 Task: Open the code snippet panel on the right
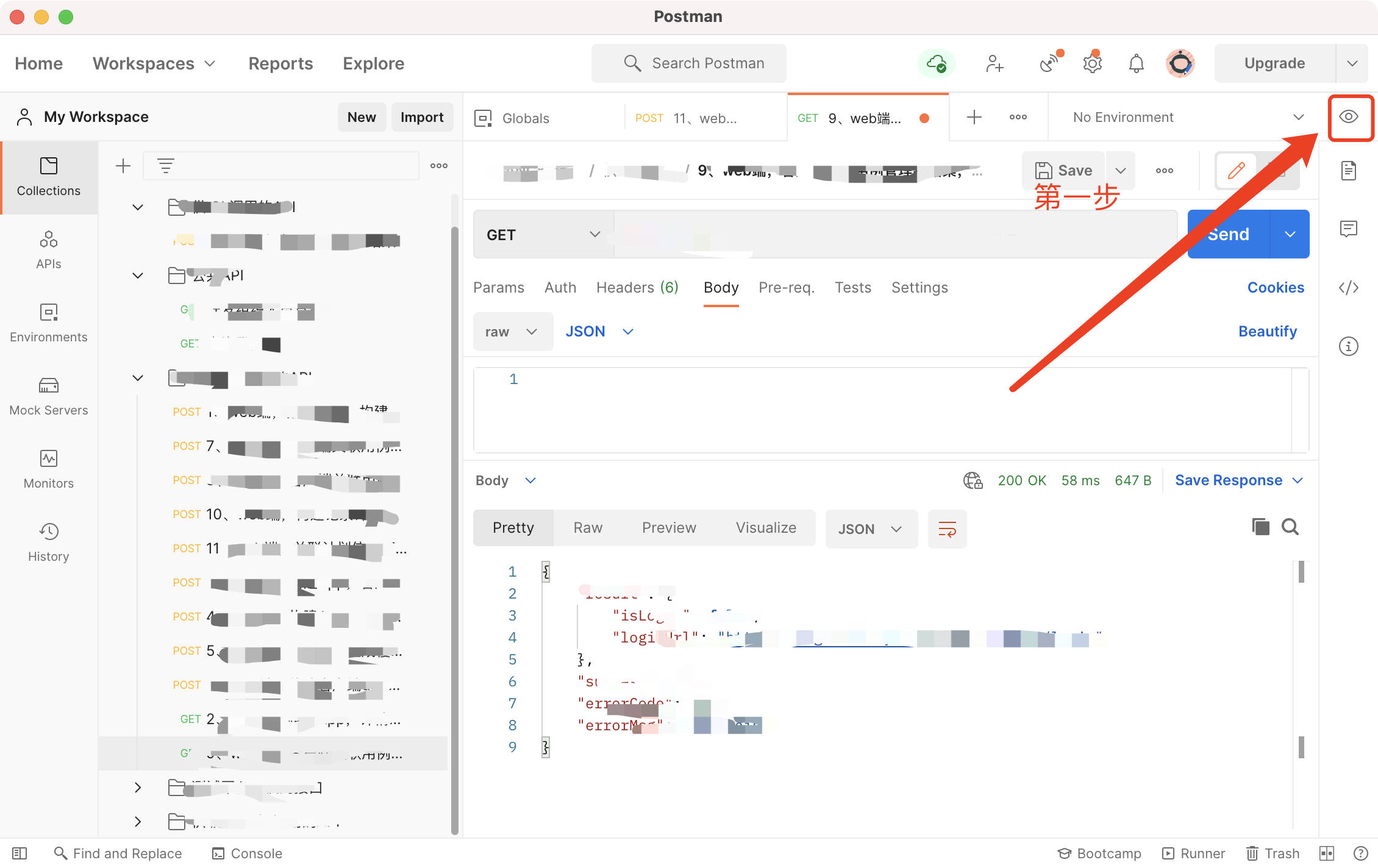point(1349,287)
